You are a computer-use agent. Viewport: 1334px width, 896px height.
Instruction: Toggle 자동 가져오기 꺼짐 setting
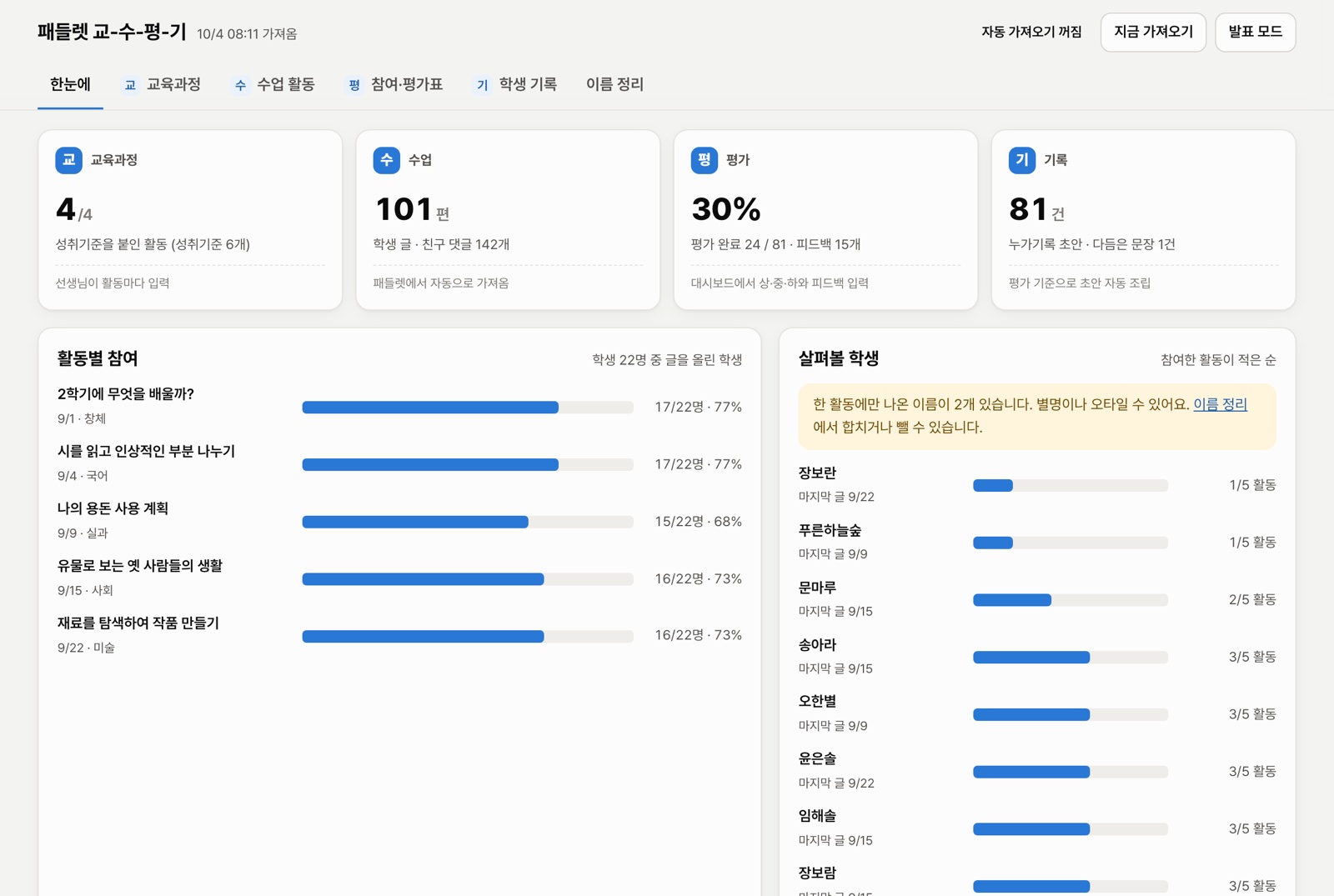pos(1031,33)
